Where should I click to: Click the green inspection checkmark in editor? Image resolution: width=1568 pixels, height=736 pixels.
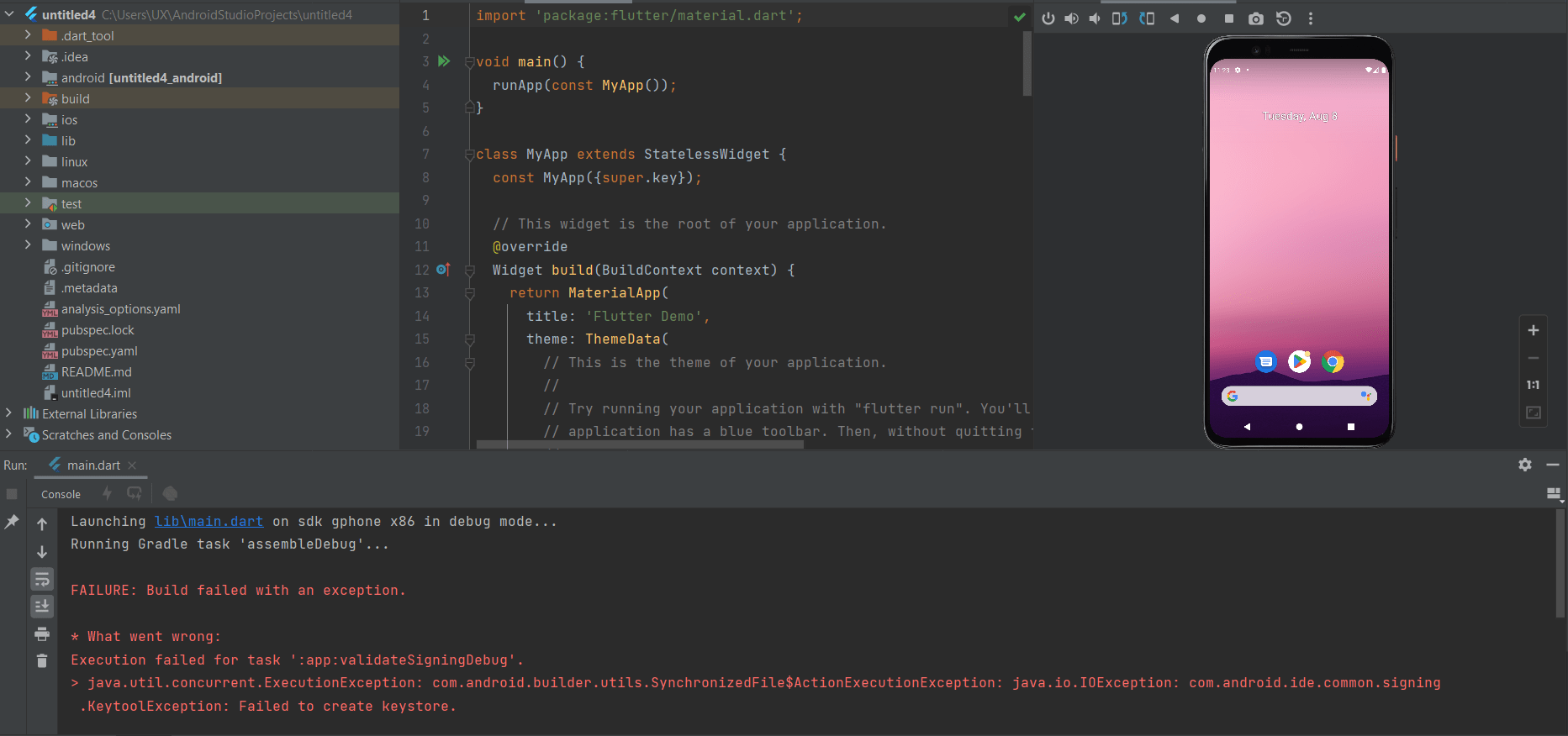pyautogui.click(x=1019, y=17)
